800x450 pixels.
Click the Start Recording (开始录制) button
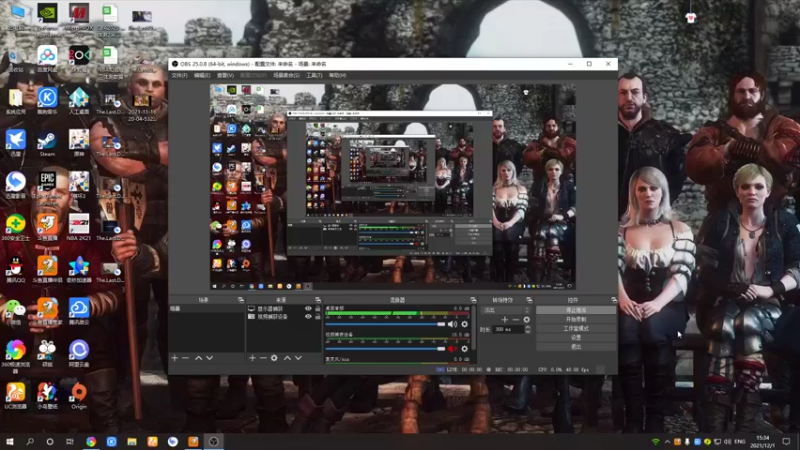pyautogui.click(x=576, y=319)
